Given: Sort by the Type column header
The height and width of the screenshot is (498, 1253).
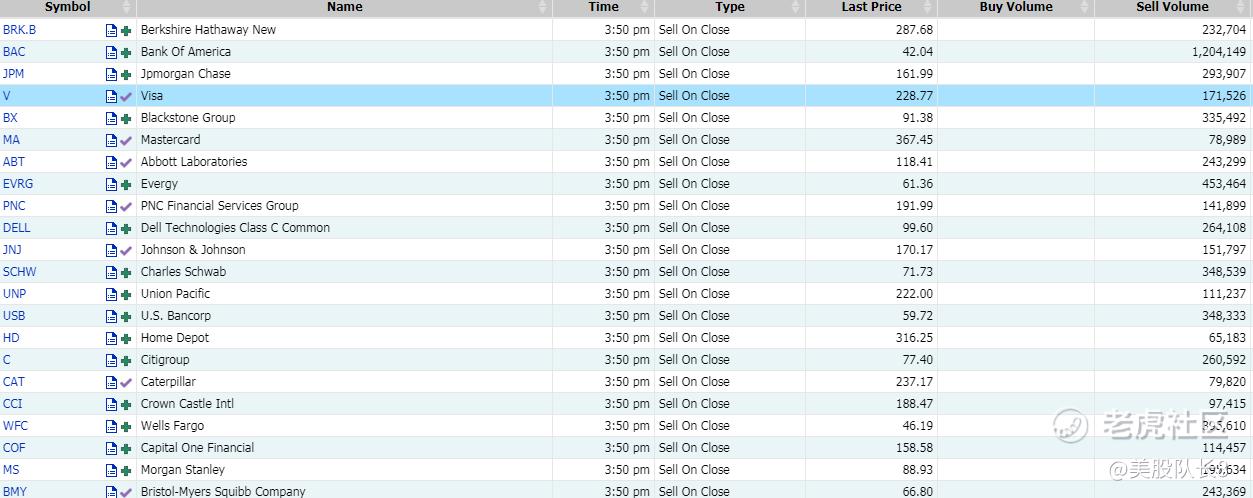Looking at the screenshot, I should pos(730,7).
